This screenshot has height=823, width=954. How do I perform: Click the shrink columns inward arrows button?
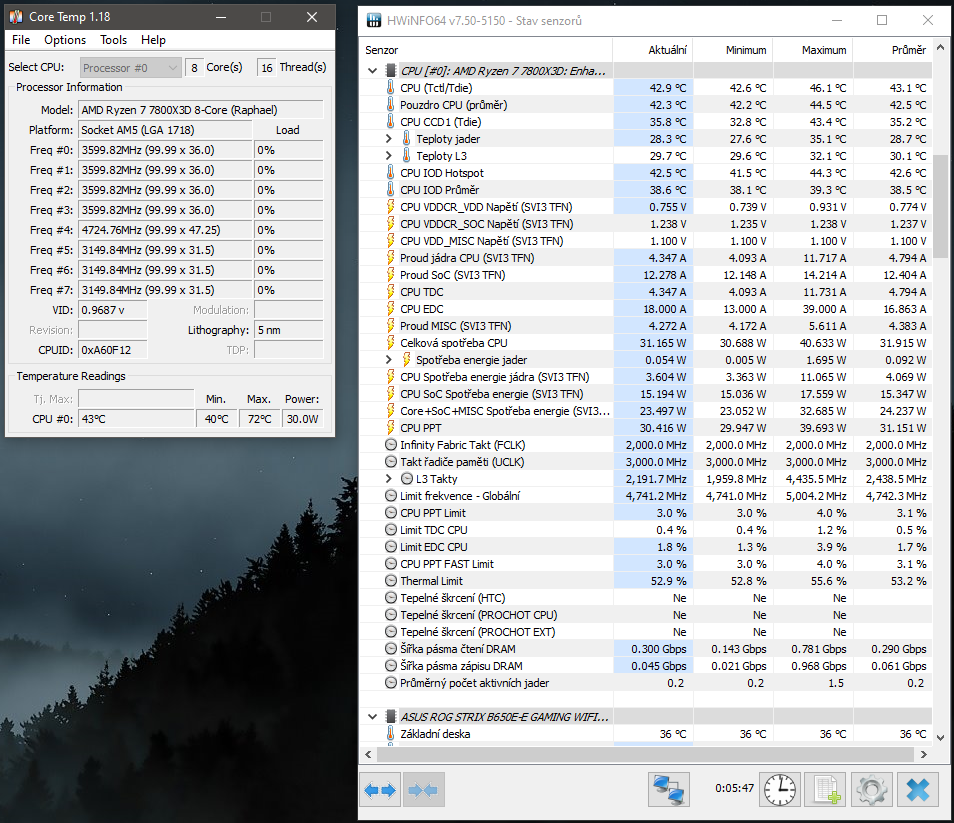pos(423,790)
